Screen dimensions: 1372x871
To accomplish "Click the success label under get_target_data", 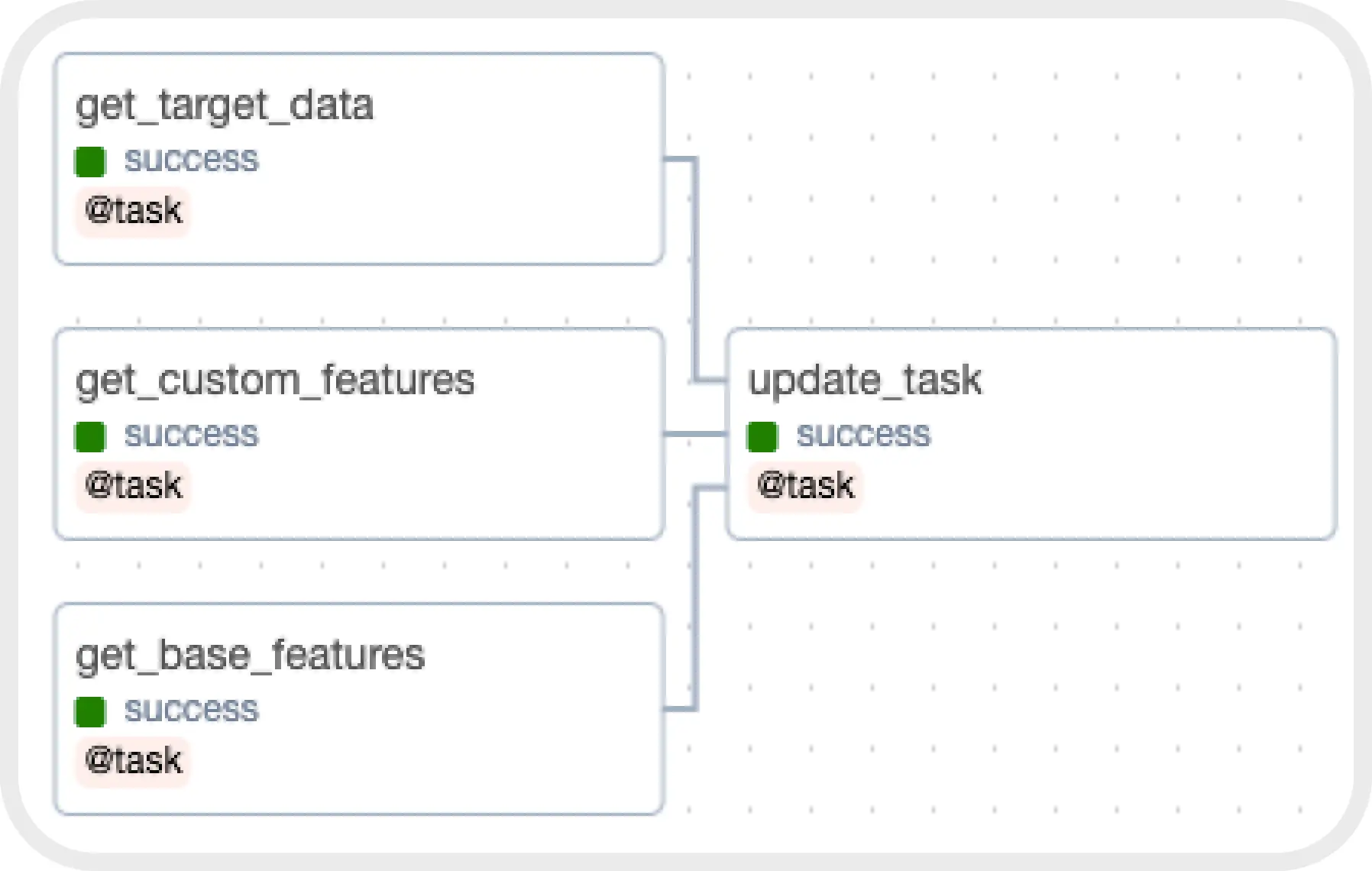I will pyautogui.click(x=191, y=160).
